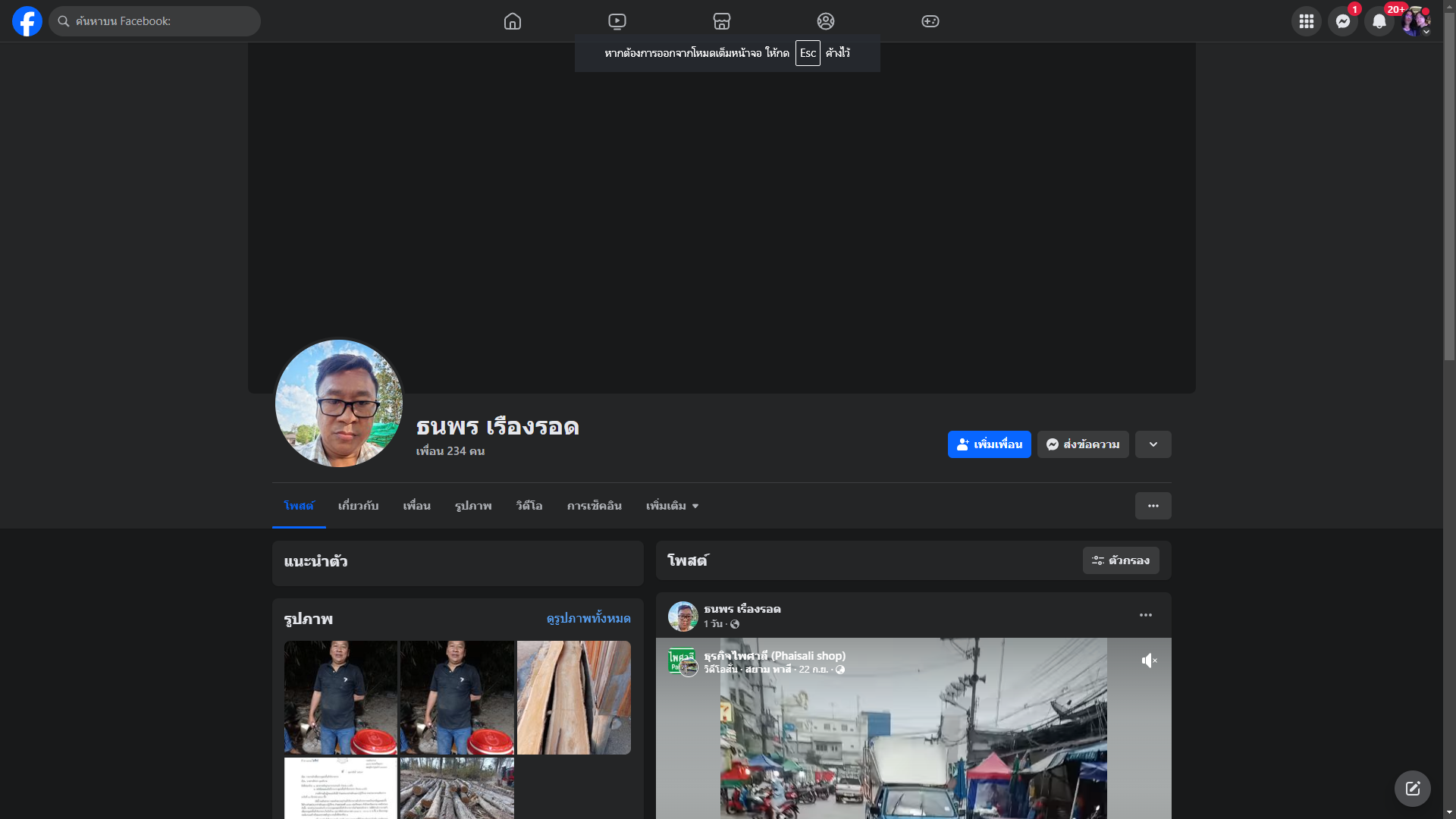Open the Watch video icon
This screenshot has height=819, width=1456.
(617, 21)
